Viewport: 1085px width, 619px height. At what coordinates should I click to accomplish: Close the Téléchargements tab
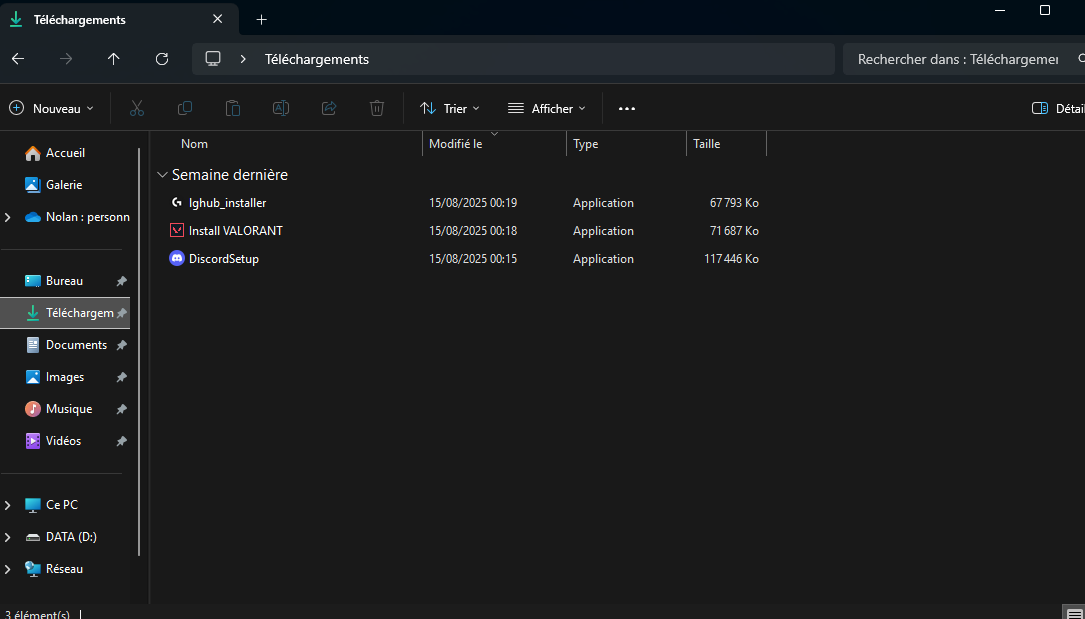coord(217,19)
